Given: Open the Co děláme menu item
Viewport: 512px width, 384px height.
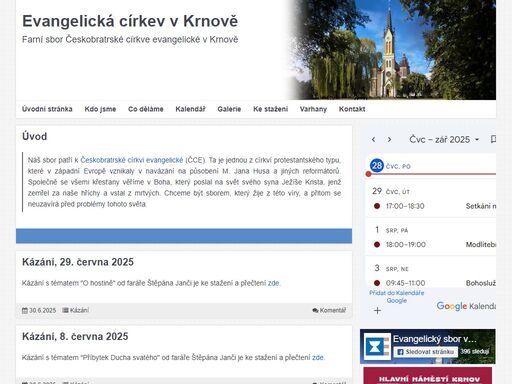Looking at the screenshot, I should coord(146,109).
